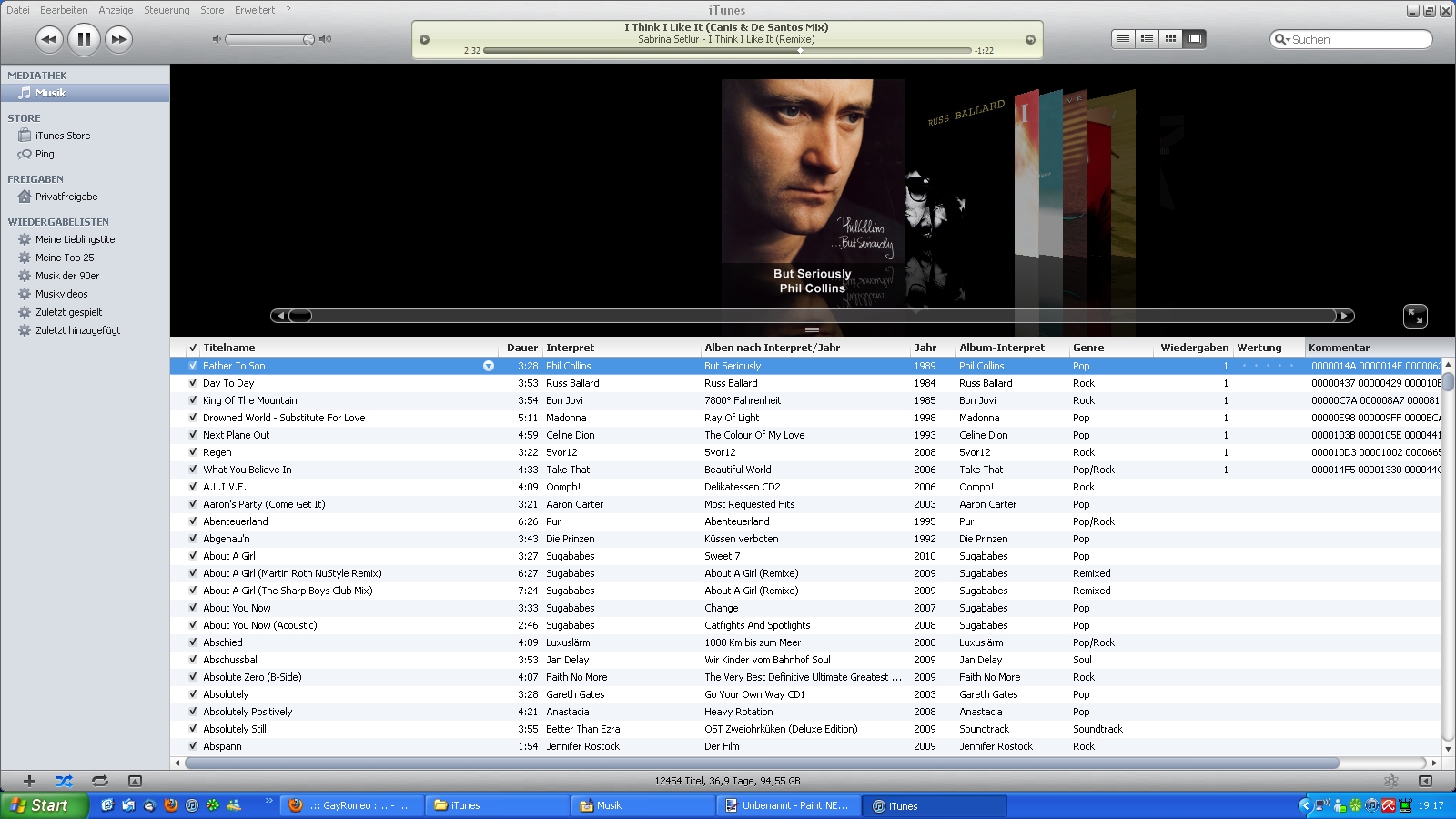Sort by Interpret column header

(x=622, y=348)
